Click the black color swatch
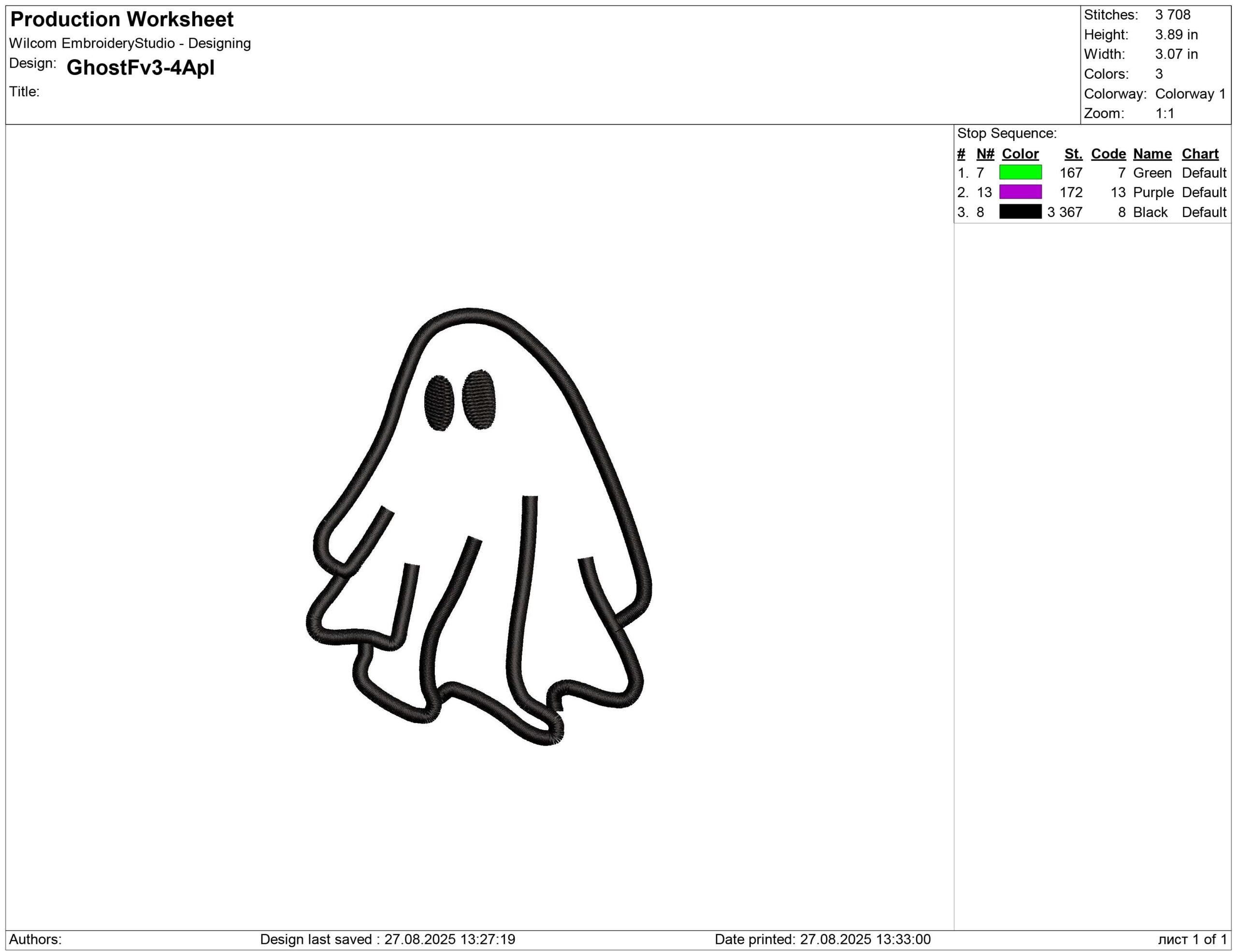The width and height of the screenshot is (1237, 952). pos(1020,212)
